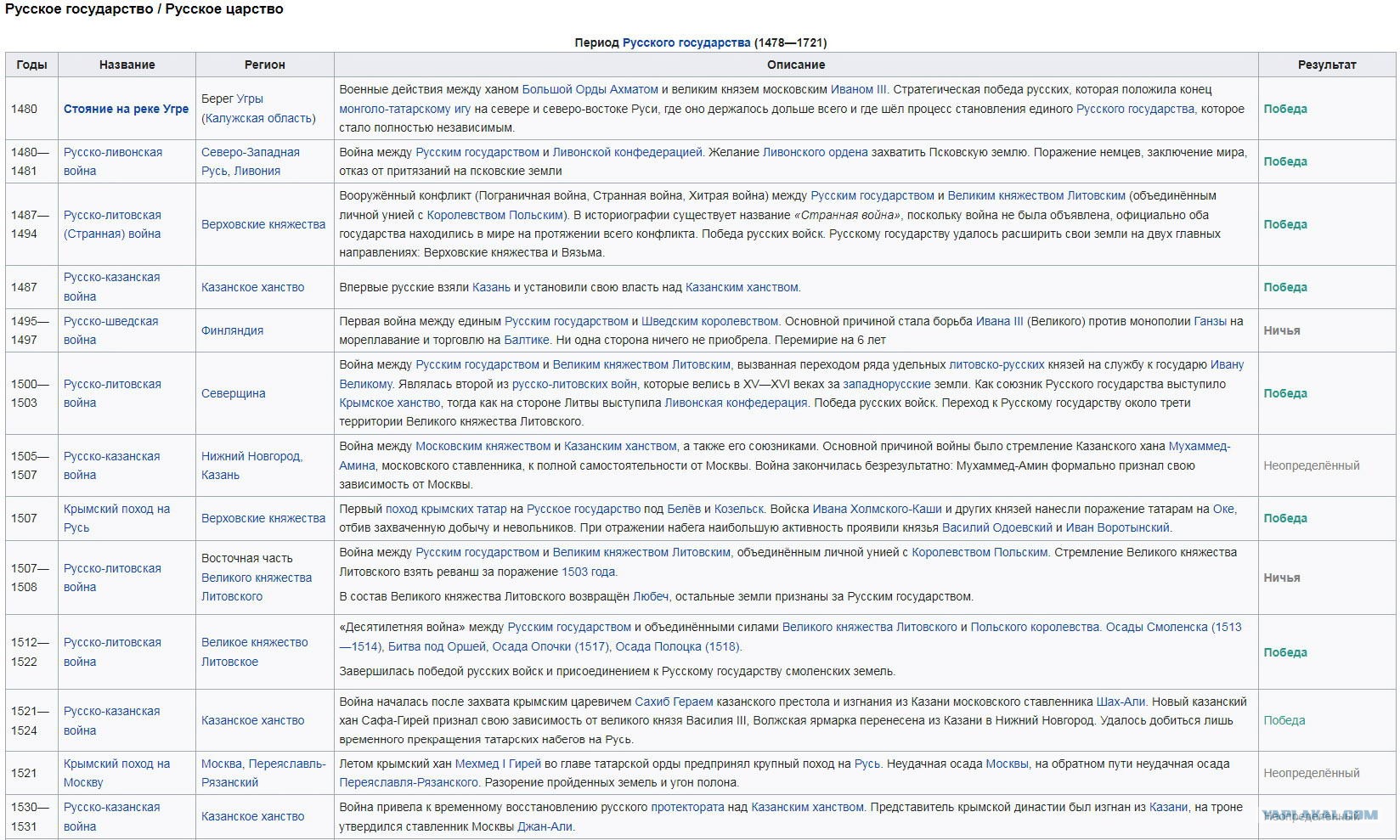Open the Нижний Новгород region link
The height and width of the screenshot is (840, 1400).
click(x=251, y=456)
